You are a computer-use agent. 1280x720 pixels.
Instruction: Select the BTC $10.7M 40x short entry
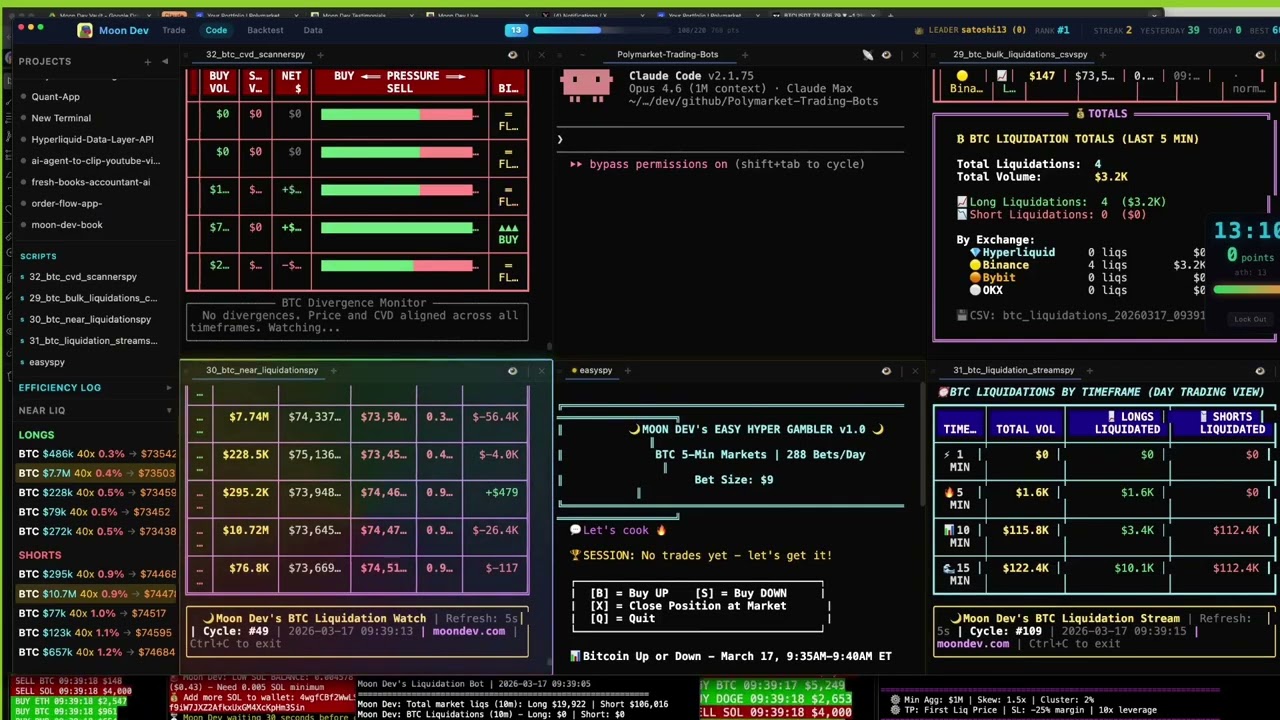pyautogui.click(x=97, y=594)
